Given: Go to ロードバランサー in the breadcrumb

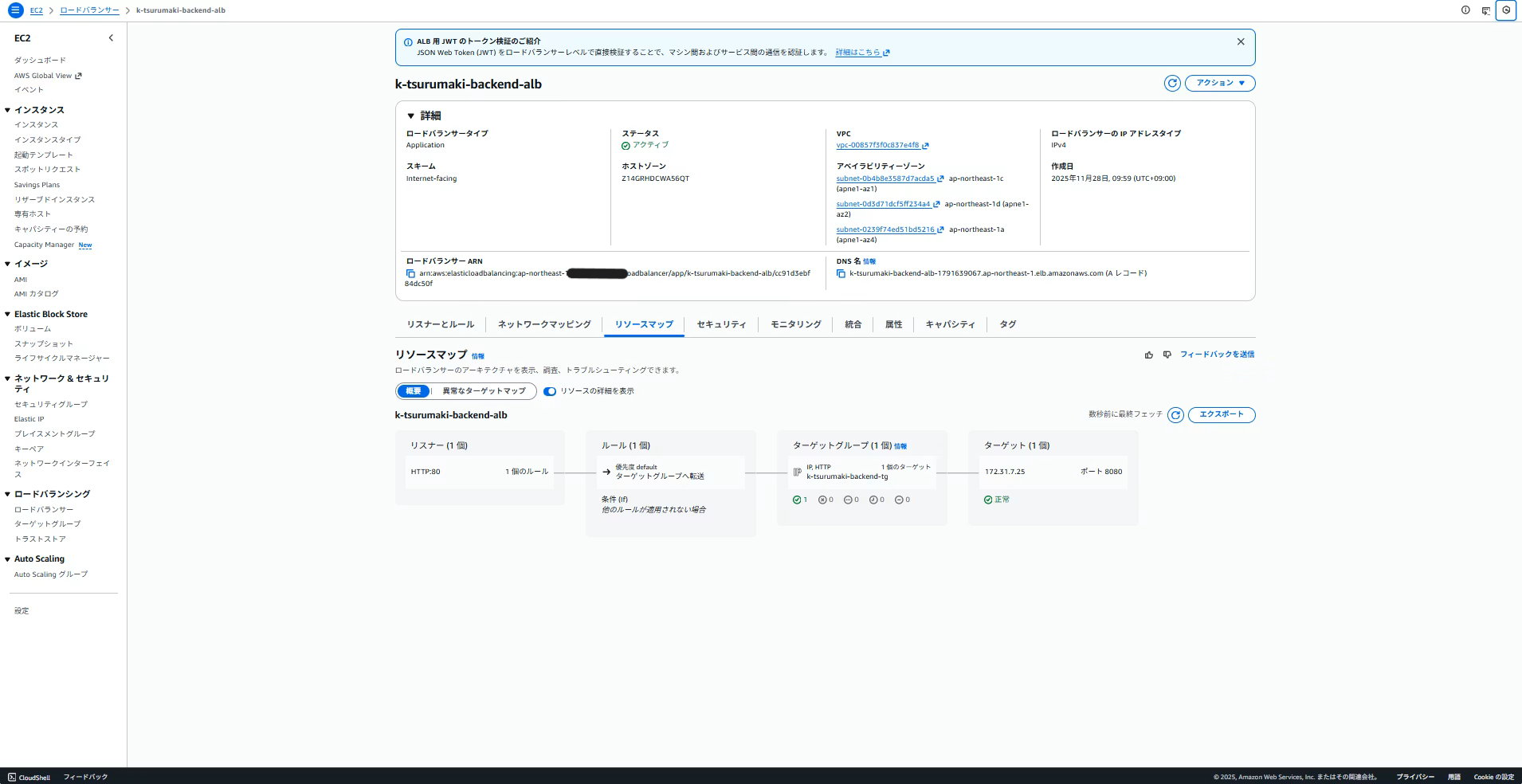Looking at the screenshot, I should 89,10.
